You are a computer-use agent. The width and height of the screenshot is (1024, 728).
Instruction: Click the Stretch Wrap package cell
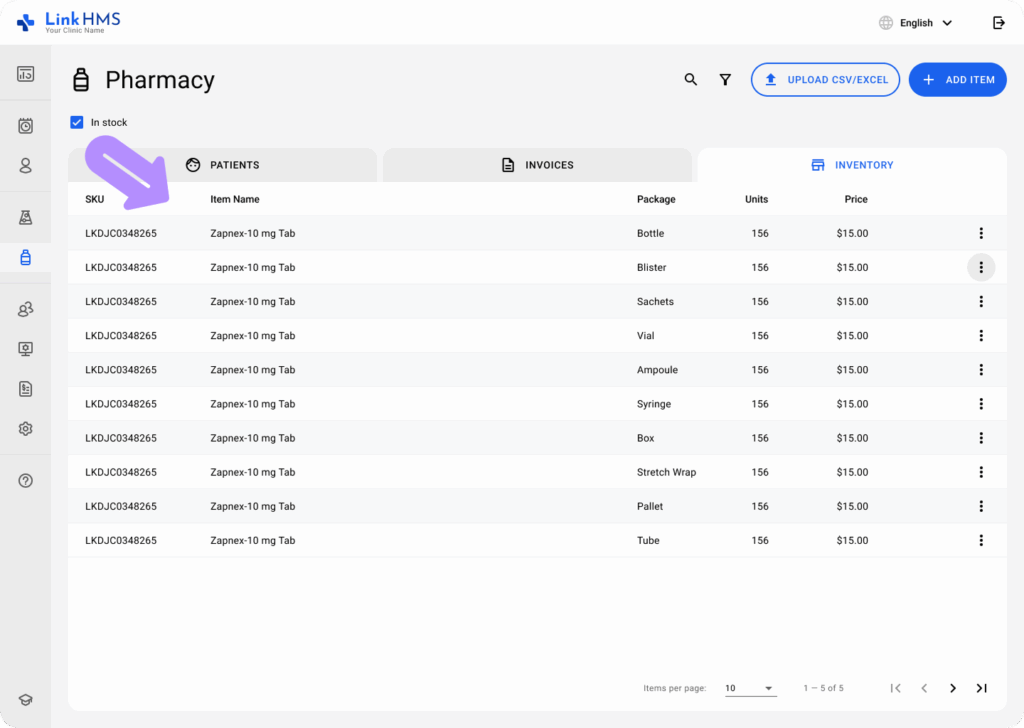[x=666, y=472]
